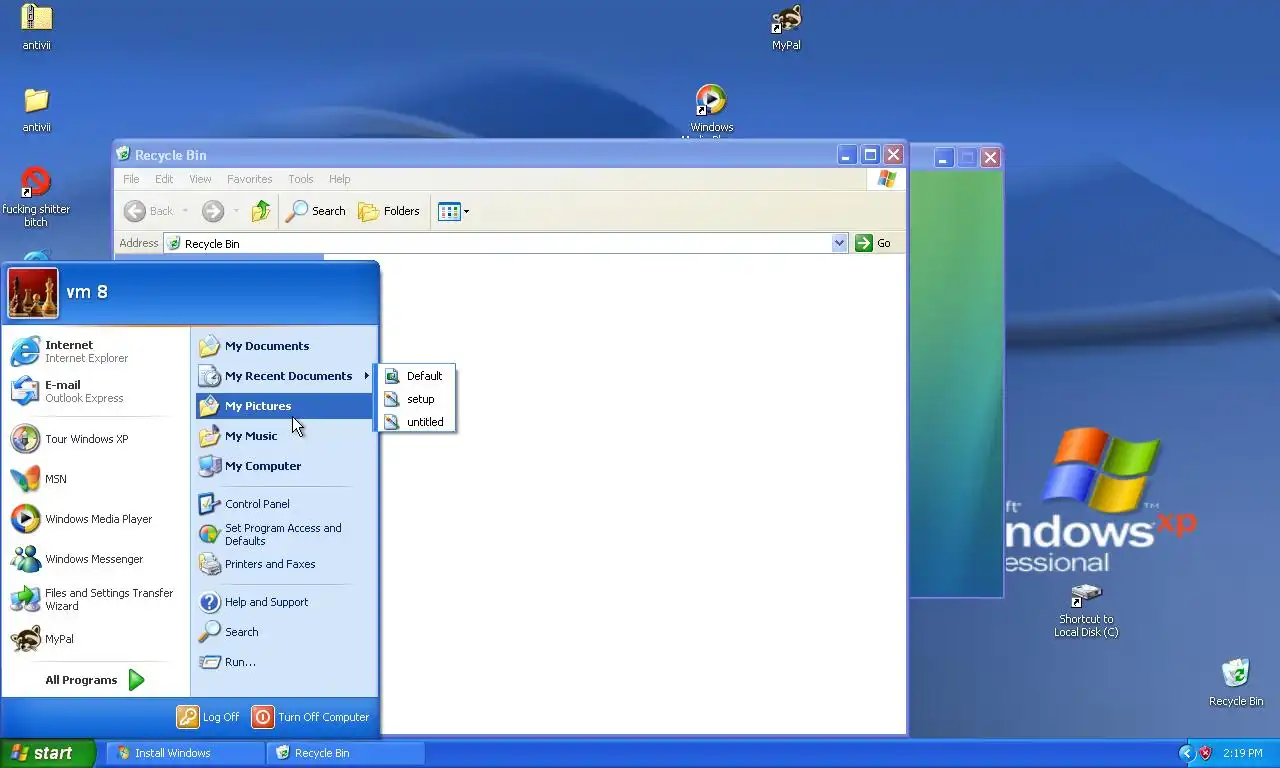
Task: Expand All Programs list
Action: point(95,680)
